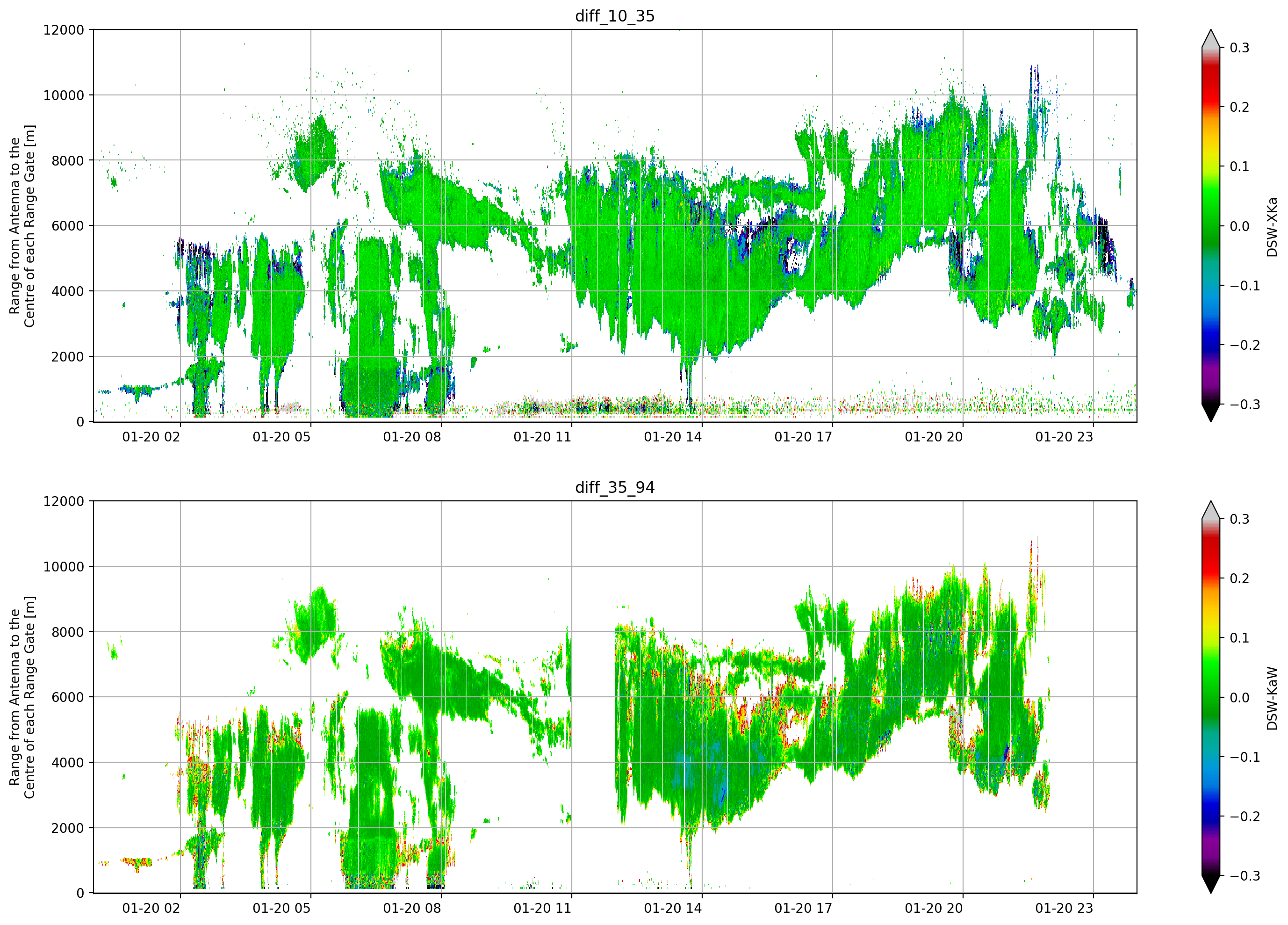Viewport: 1288px width, 925px height.
Task: Click "01-20 11" tick under diff_10_35 plot
Action: 542,437
